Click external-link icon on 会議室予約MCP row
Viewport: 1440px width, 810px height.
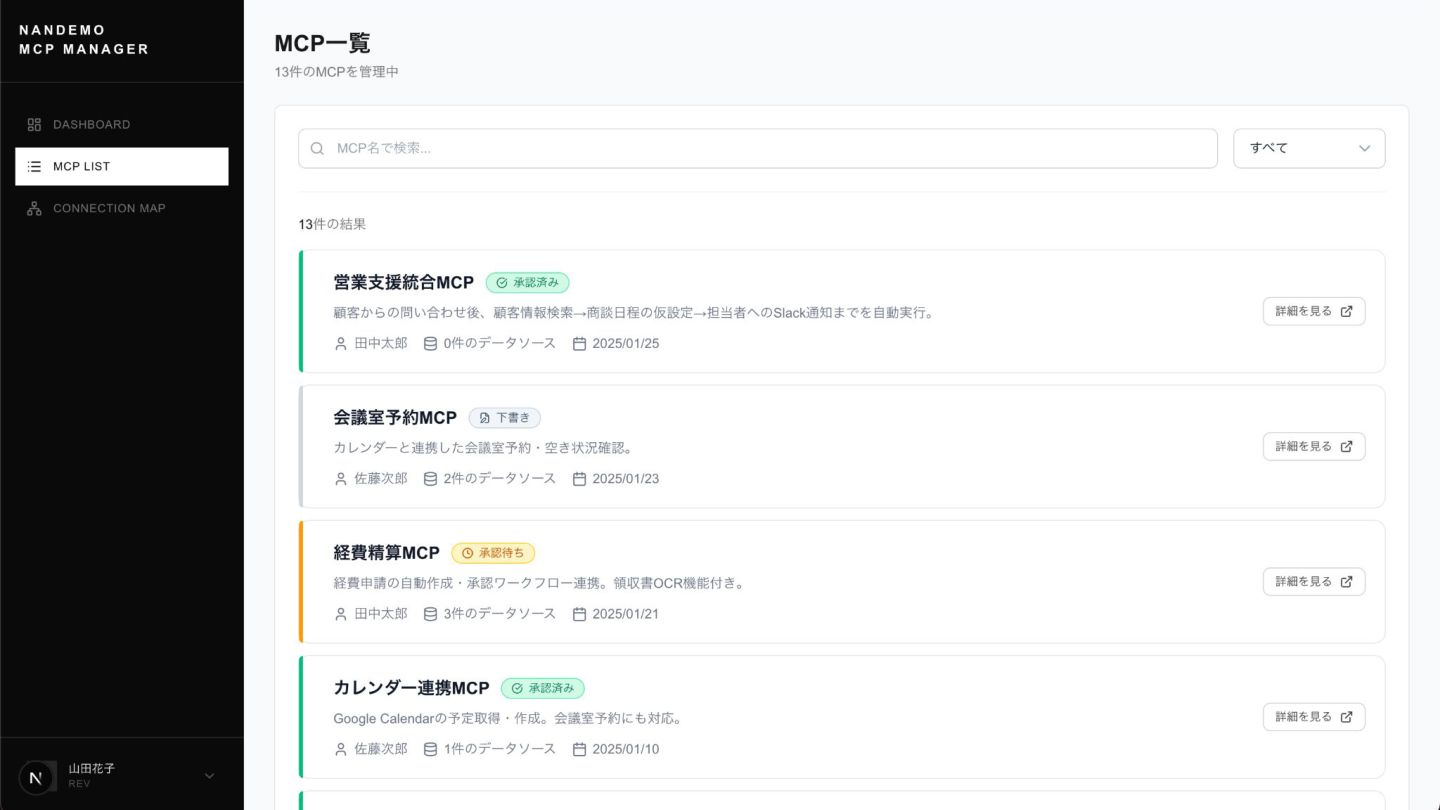pyautogui.click(x=1346, y=446)
